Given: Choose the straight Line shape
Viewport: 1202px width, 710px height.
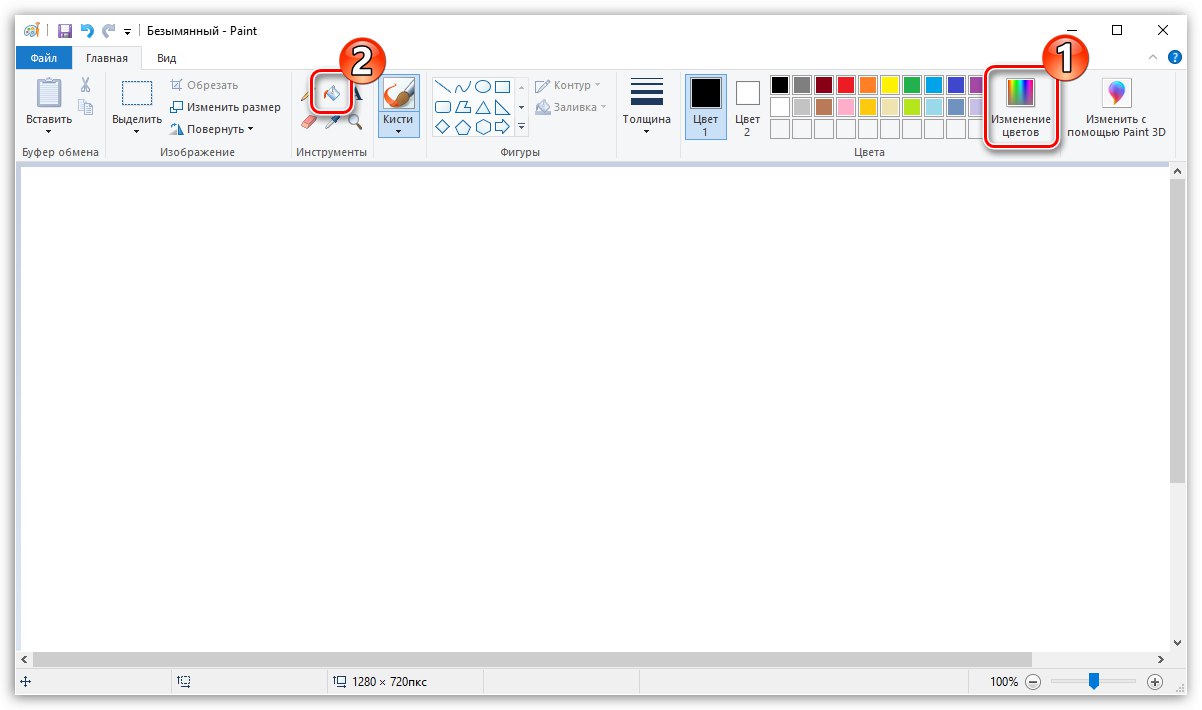Looking at the screenshot, I should (x=443, y=87).
